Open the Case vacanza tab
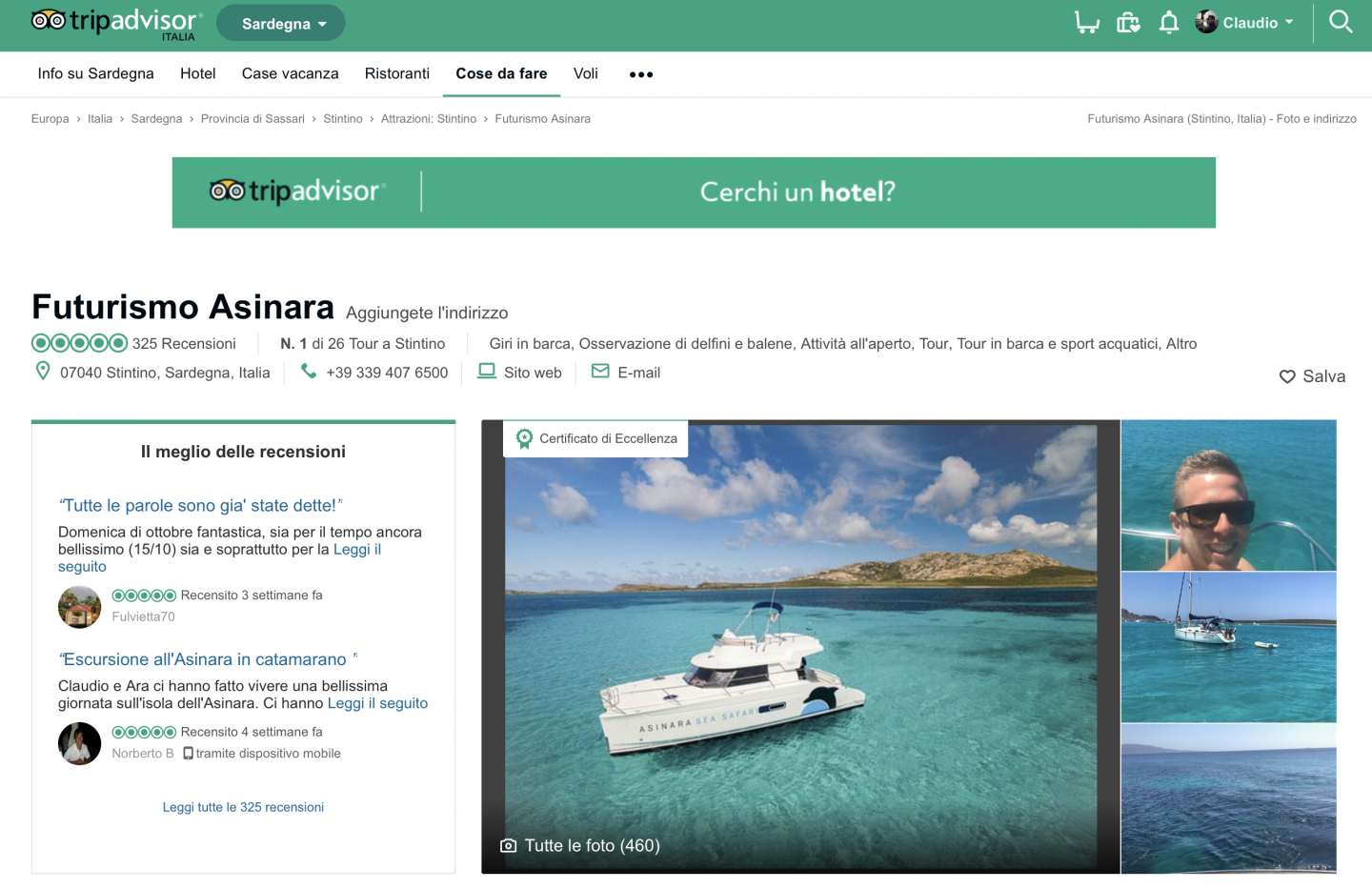 click(291, 73)
